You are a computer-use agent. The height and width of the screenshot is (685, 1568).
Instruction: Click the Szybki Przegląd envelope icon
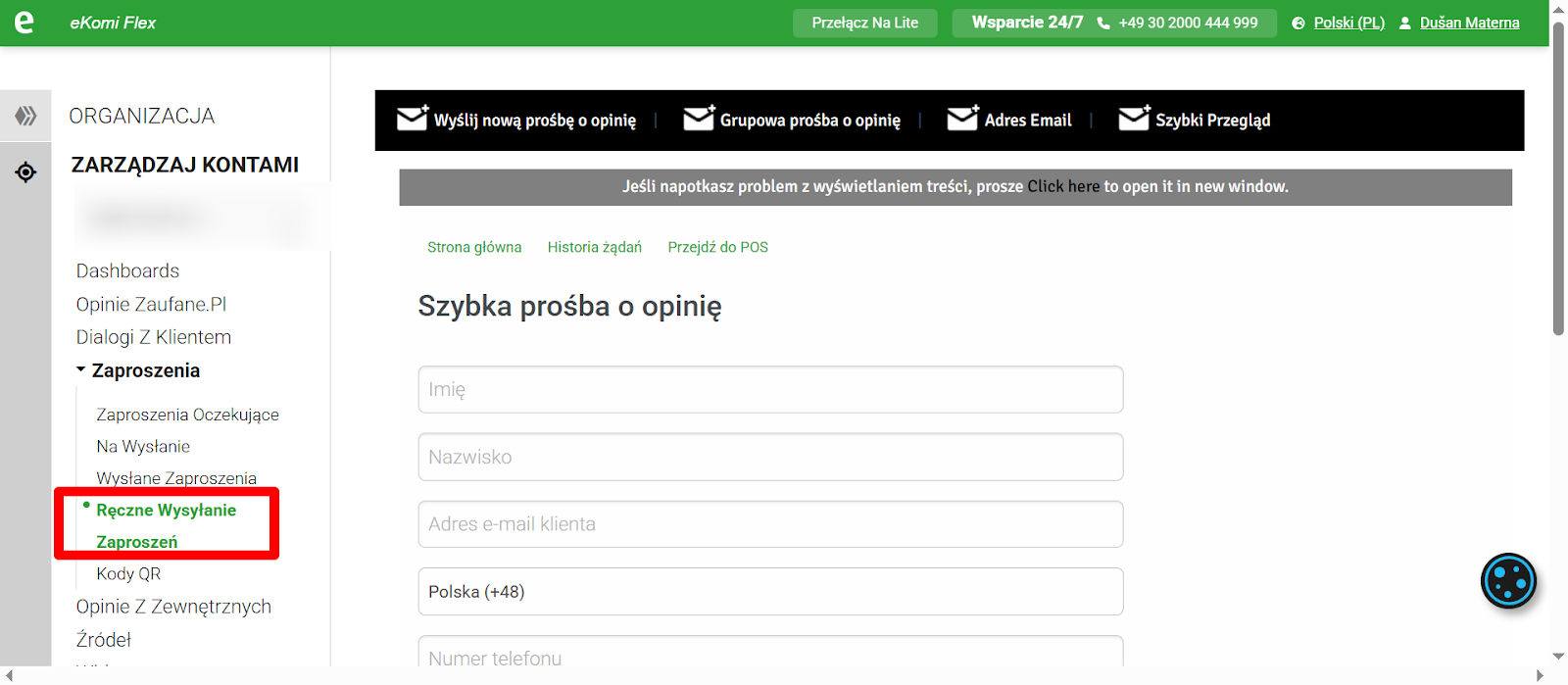pyautogui.click(x=1134, y=119)
